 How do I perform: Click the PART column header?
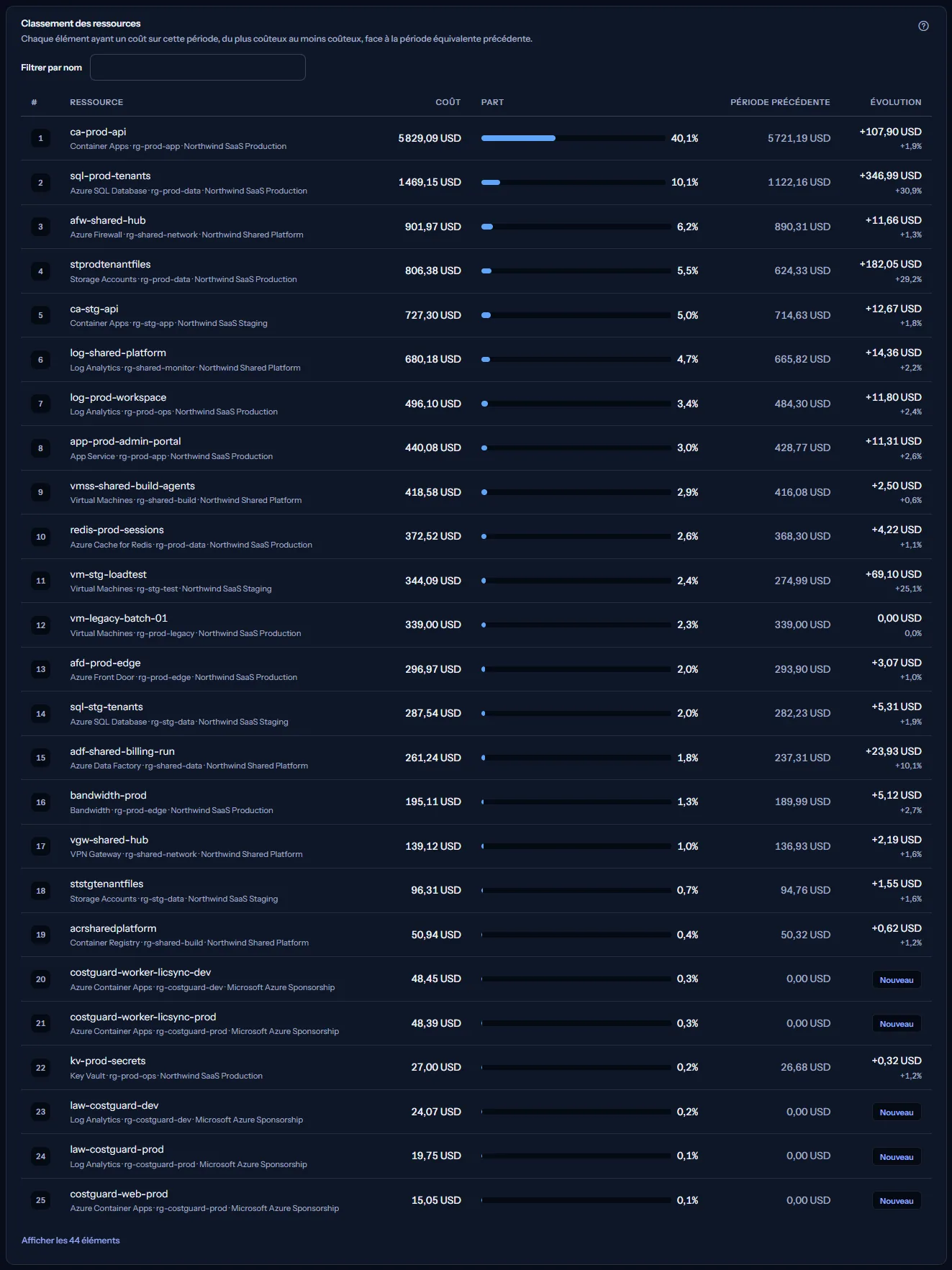492,102
